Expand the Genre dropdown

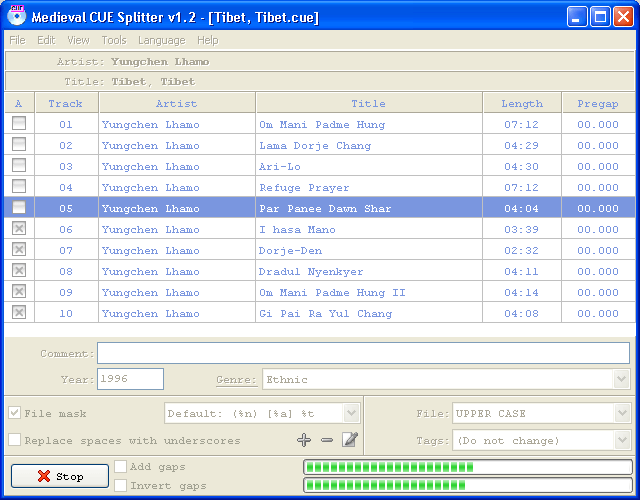(621, 379)
